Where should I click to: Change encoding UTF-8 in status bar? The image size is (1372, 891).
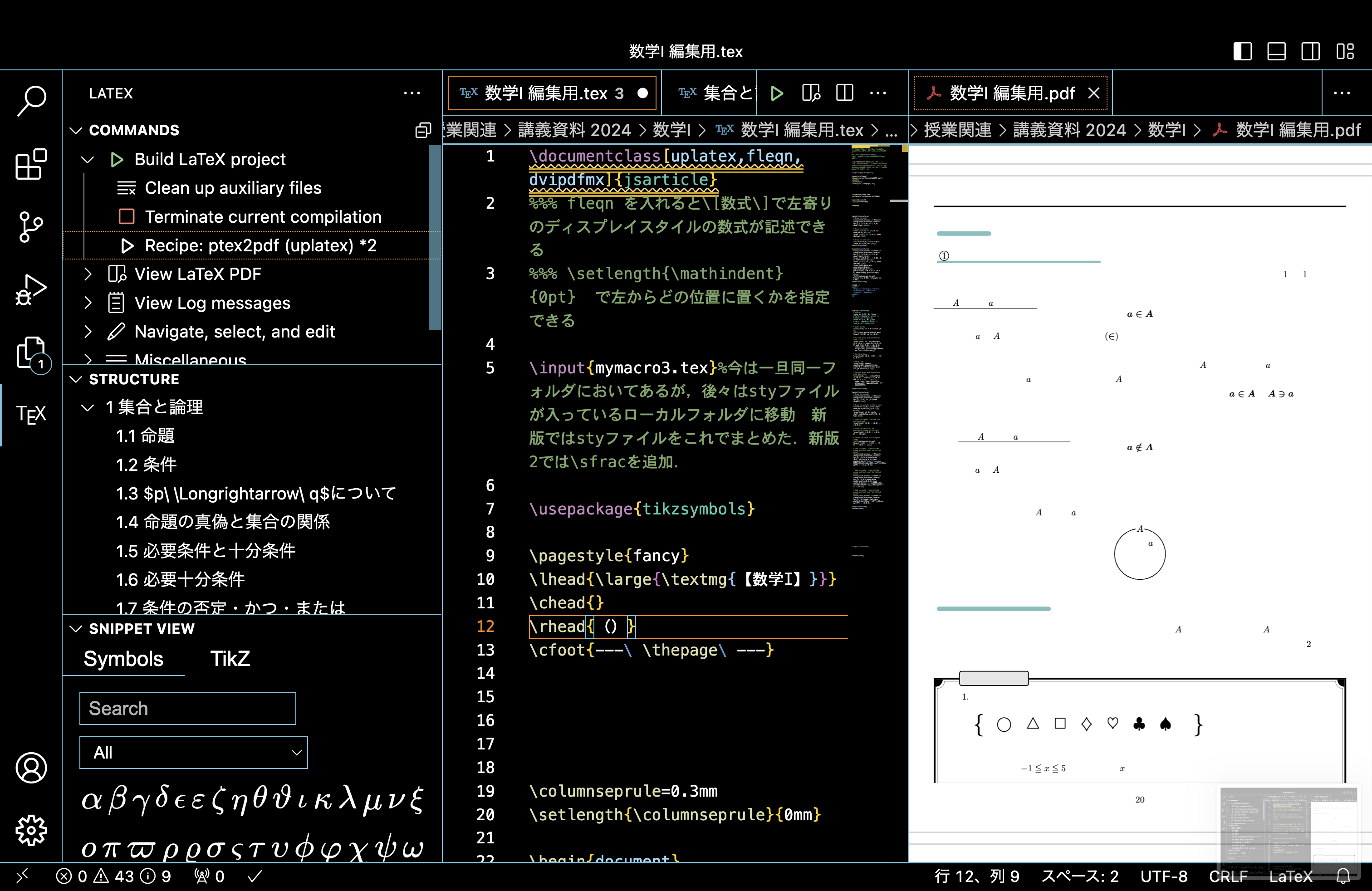[1163, 876]
